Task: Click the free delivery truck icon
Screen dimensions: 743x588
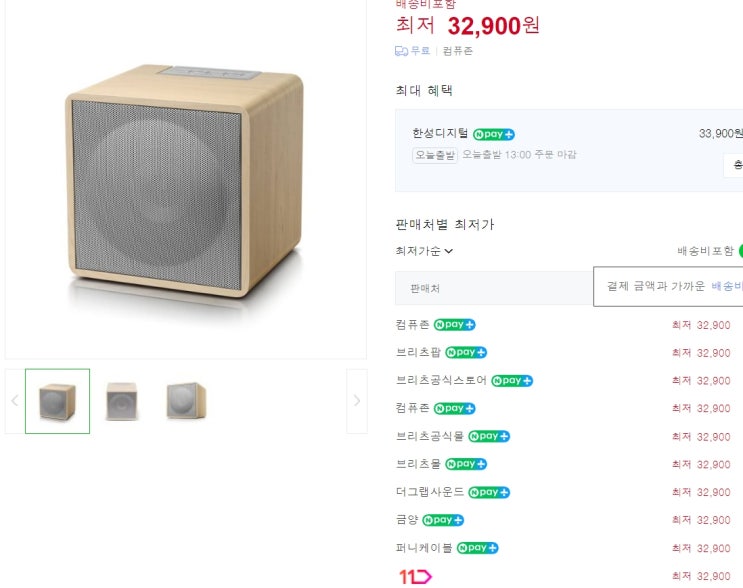Action: [x=401, y=51]
